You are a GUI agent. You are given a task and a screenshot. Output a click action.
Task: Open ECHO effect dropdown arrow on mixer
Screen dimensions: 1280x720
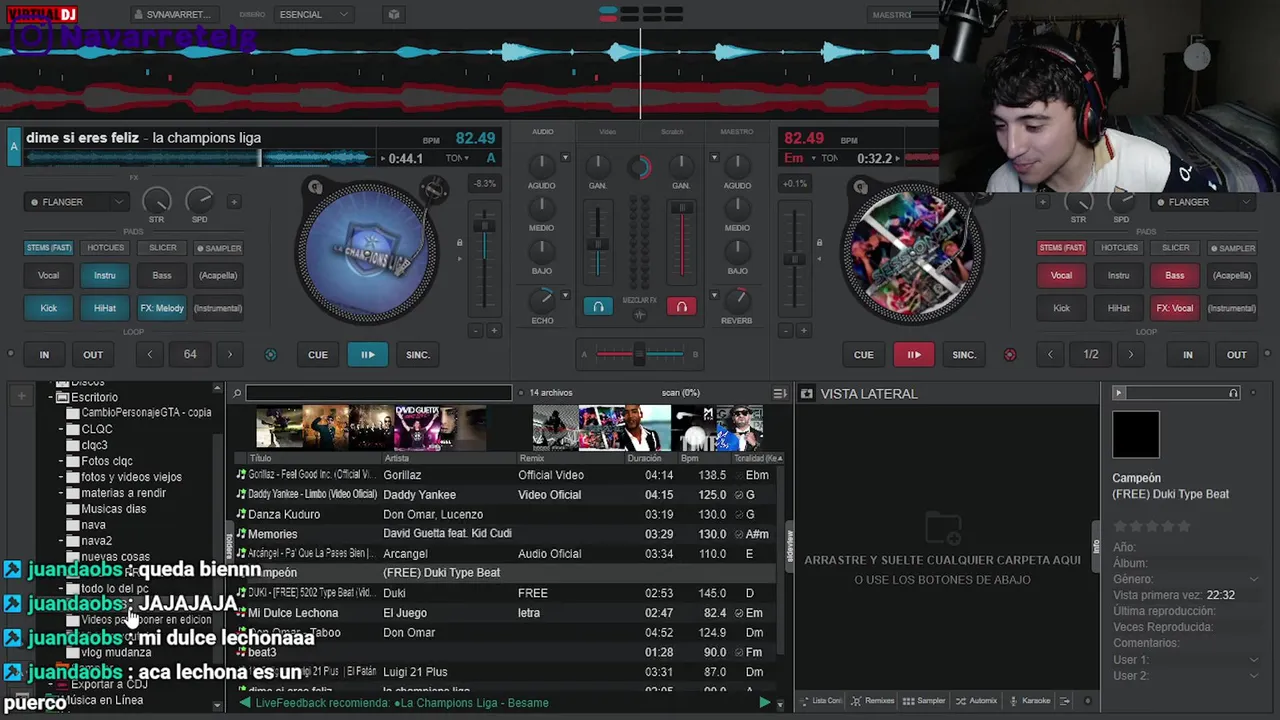click(565, 296)
